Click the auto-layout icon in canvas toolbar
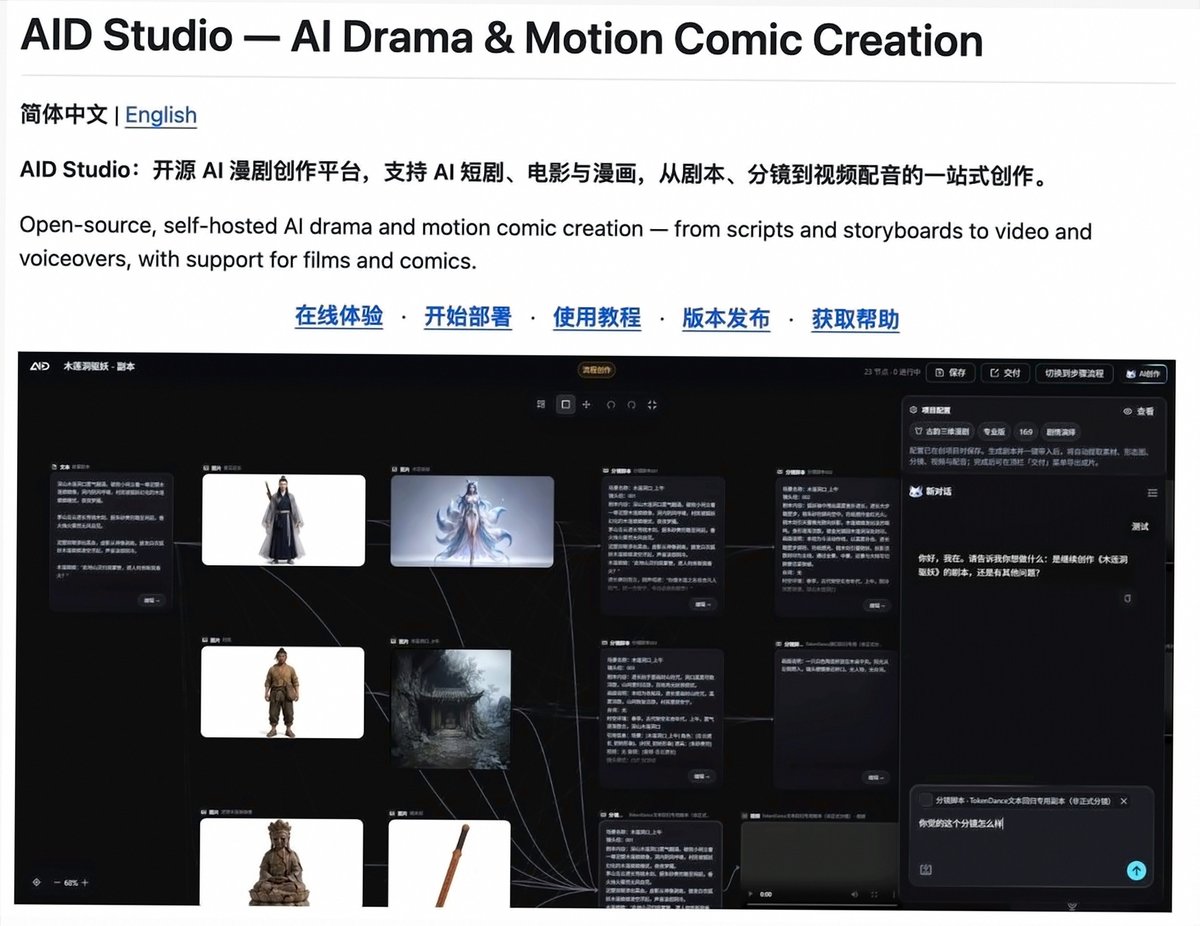Image resolution: width=1200 pixels, height=926 pixels. coord(541,404)
